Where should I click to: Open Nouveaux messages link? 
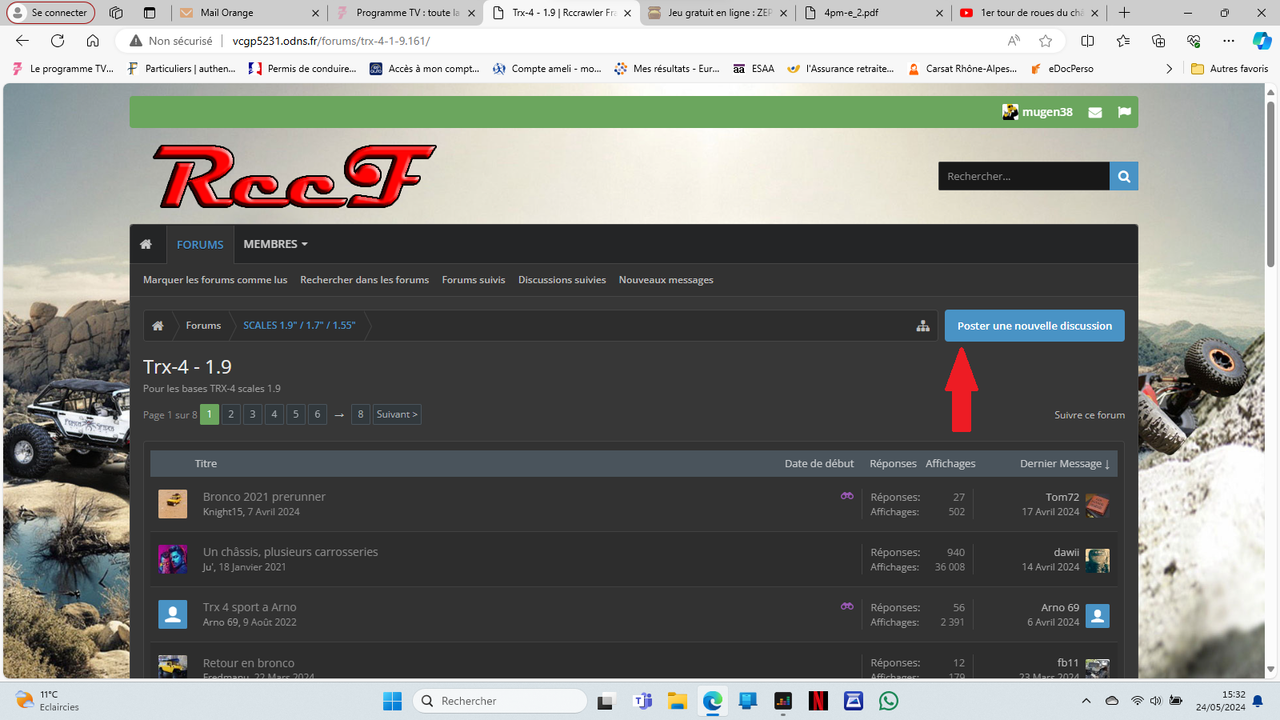666,280
